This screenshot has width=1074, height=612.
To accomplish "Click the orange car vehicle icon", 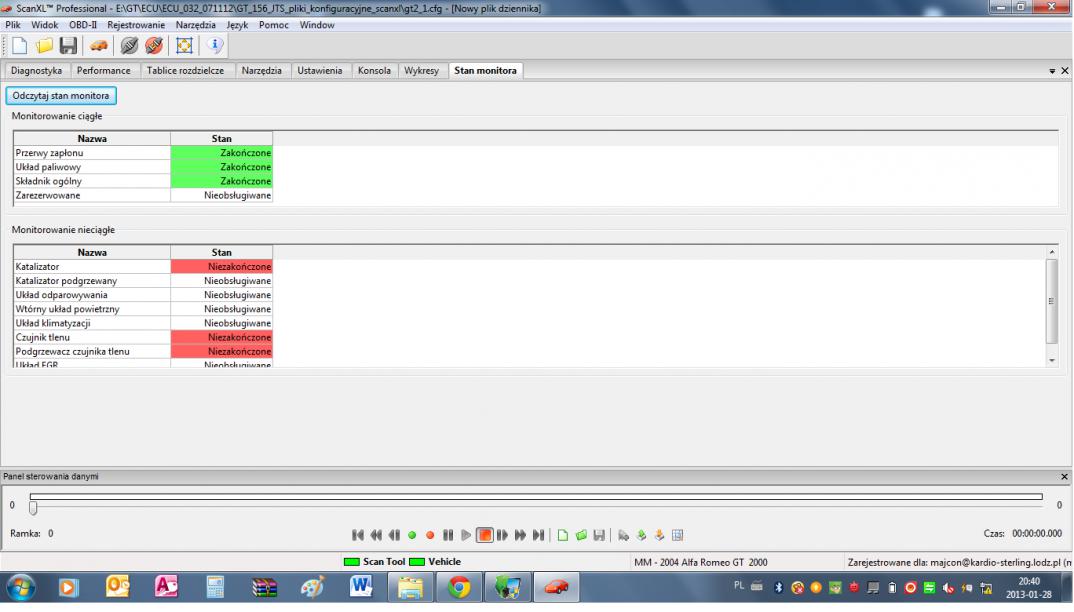I will pos(99,46).
